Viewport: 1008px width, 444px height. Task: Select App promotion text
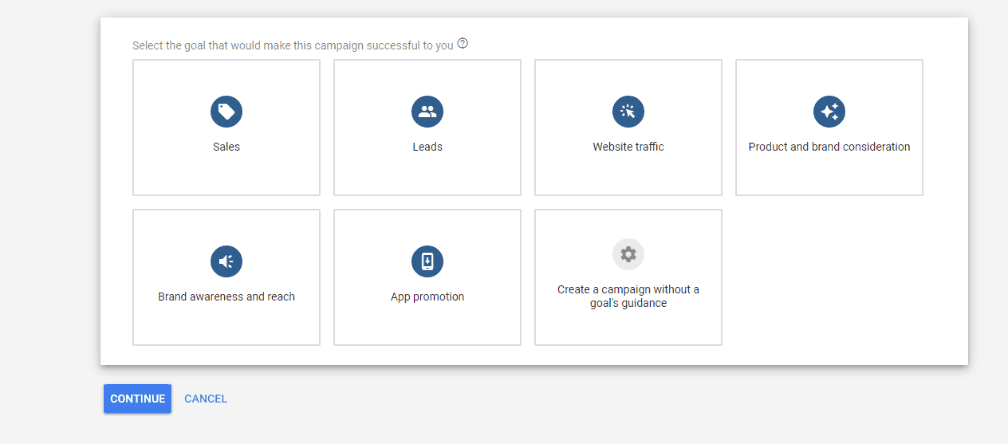[x=428, y=297]
